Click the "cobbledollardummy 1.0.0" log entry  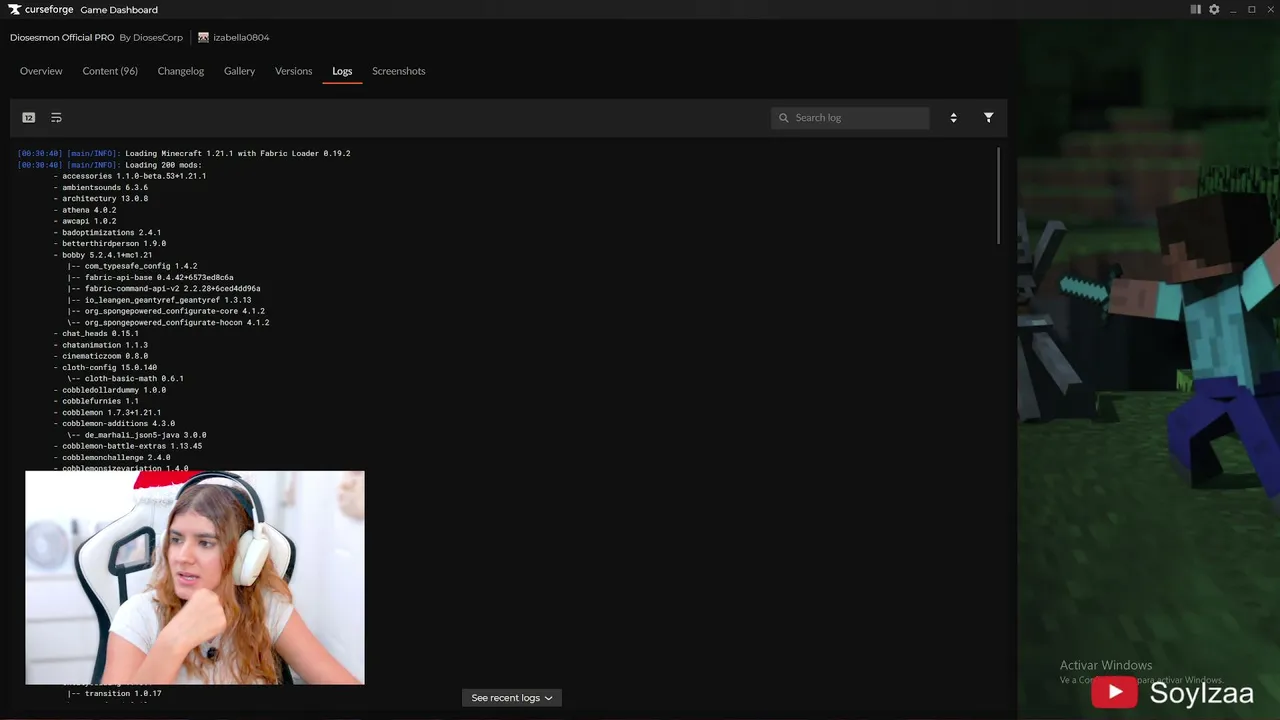(x=114, y=390)
